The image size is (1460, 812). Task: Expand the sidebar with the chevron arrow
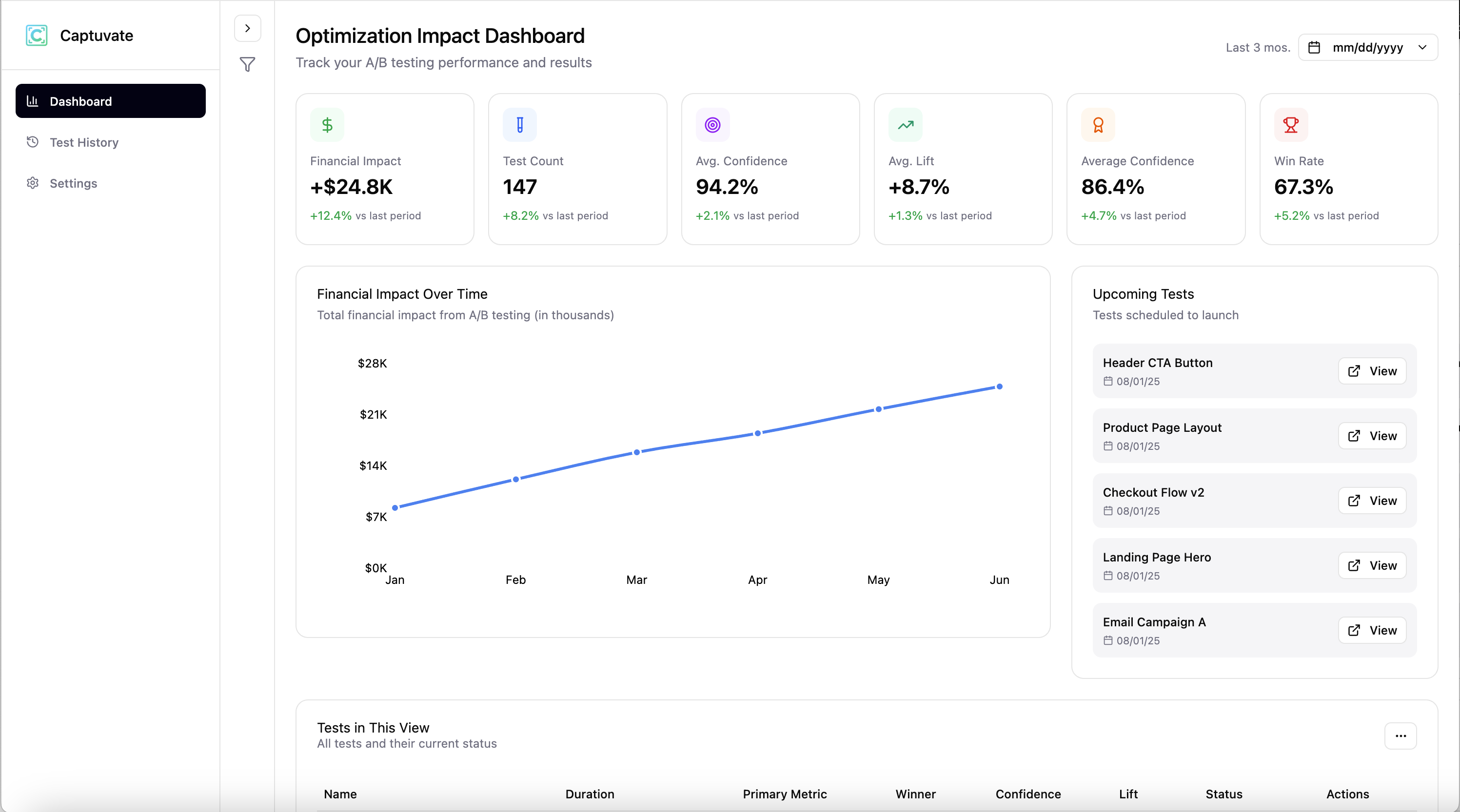pos(248,28)
